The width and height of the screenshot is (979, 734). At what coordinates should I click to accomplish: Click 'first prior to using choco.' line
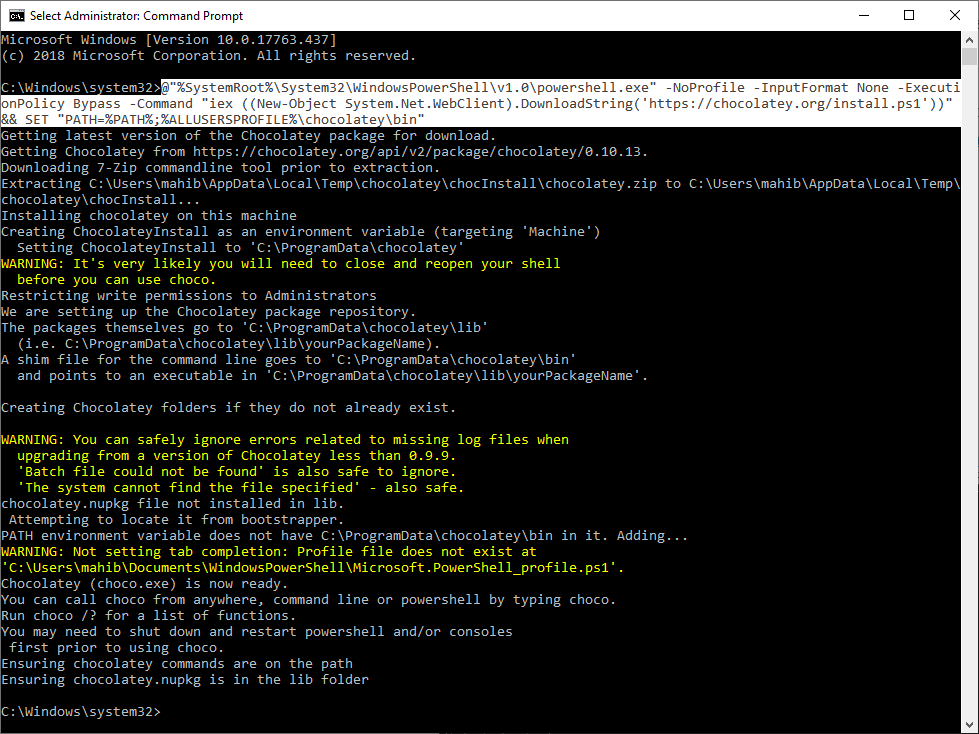117,648
